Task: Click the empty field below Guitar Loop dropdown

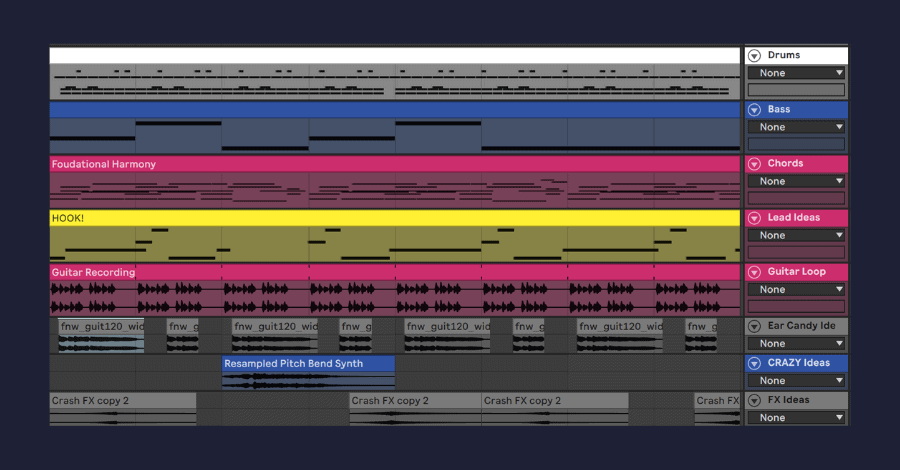Action: 796,306
